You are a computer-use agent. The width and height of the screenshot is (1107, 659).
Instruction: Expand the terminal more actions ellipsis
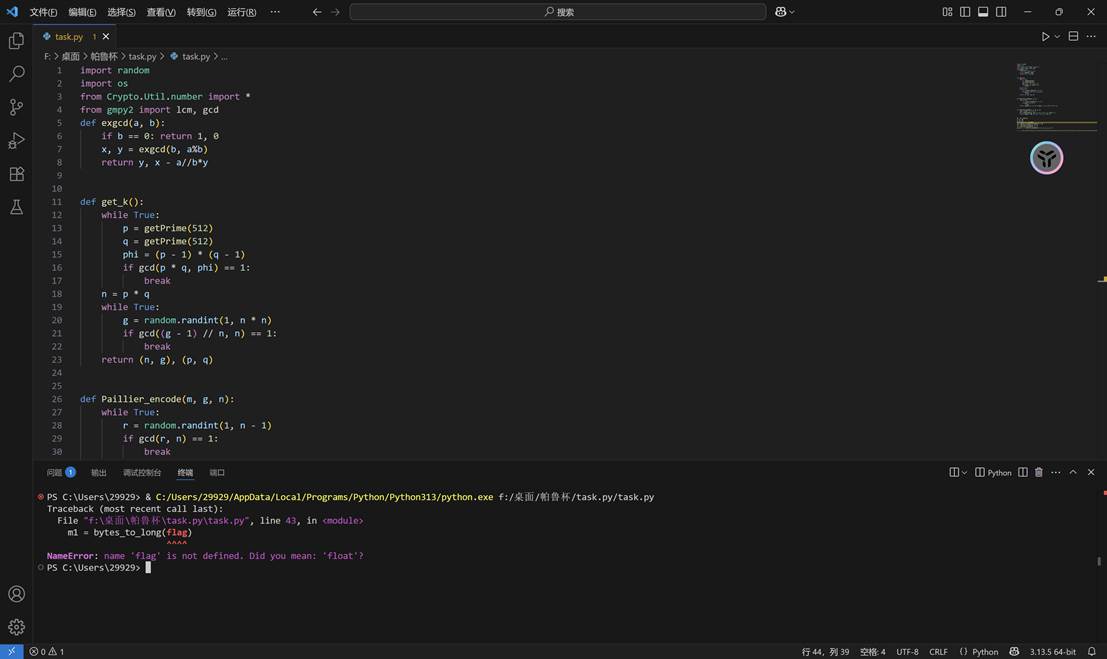coord(1055,472)
